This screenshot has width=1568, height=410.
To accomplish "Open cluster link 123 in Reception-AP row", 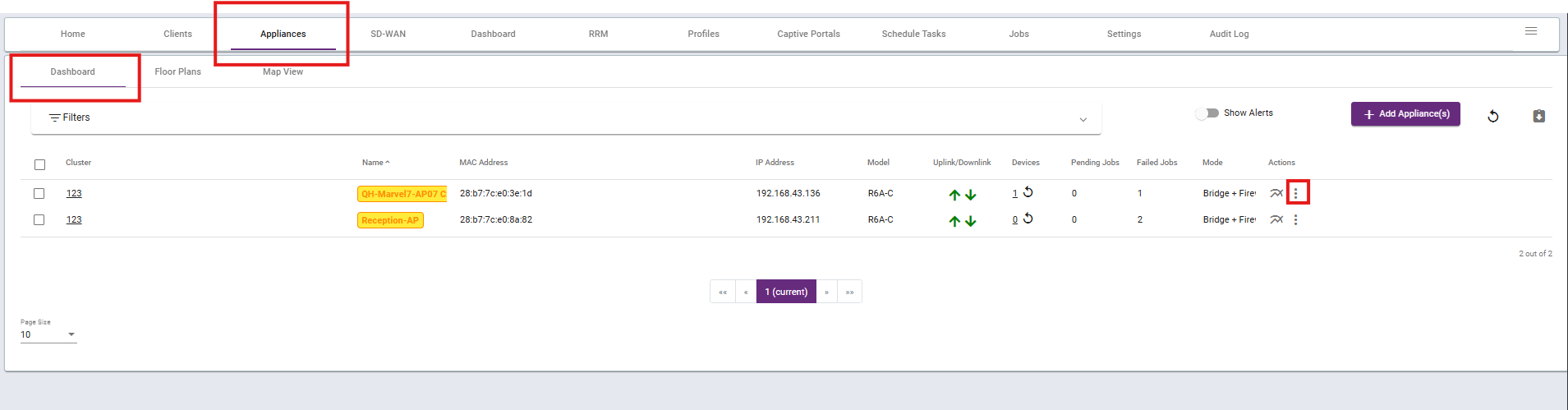I will (x=74, y=220).
